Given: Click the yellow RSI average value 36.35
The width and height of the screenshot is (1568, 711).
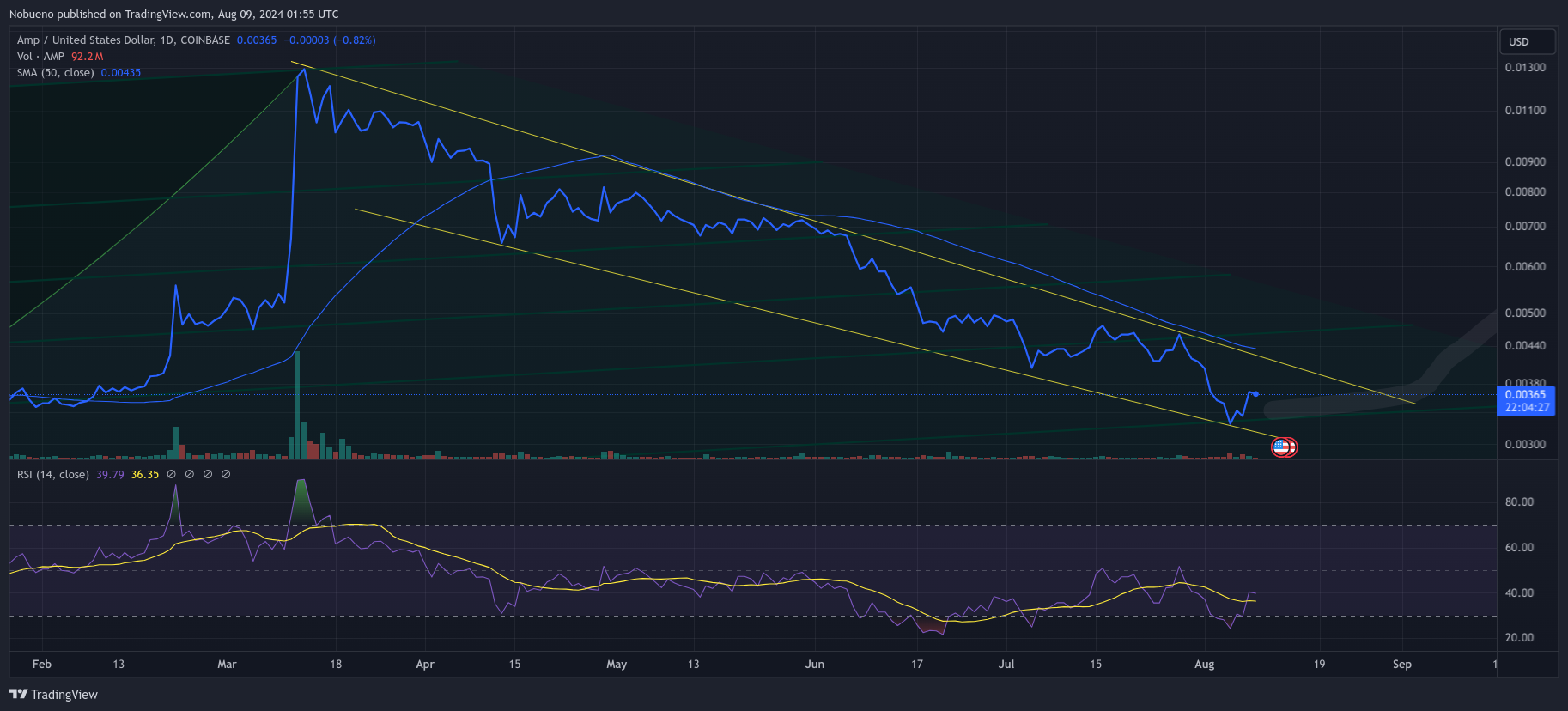Looking at the screenshot, I should (x=145, y=474).
